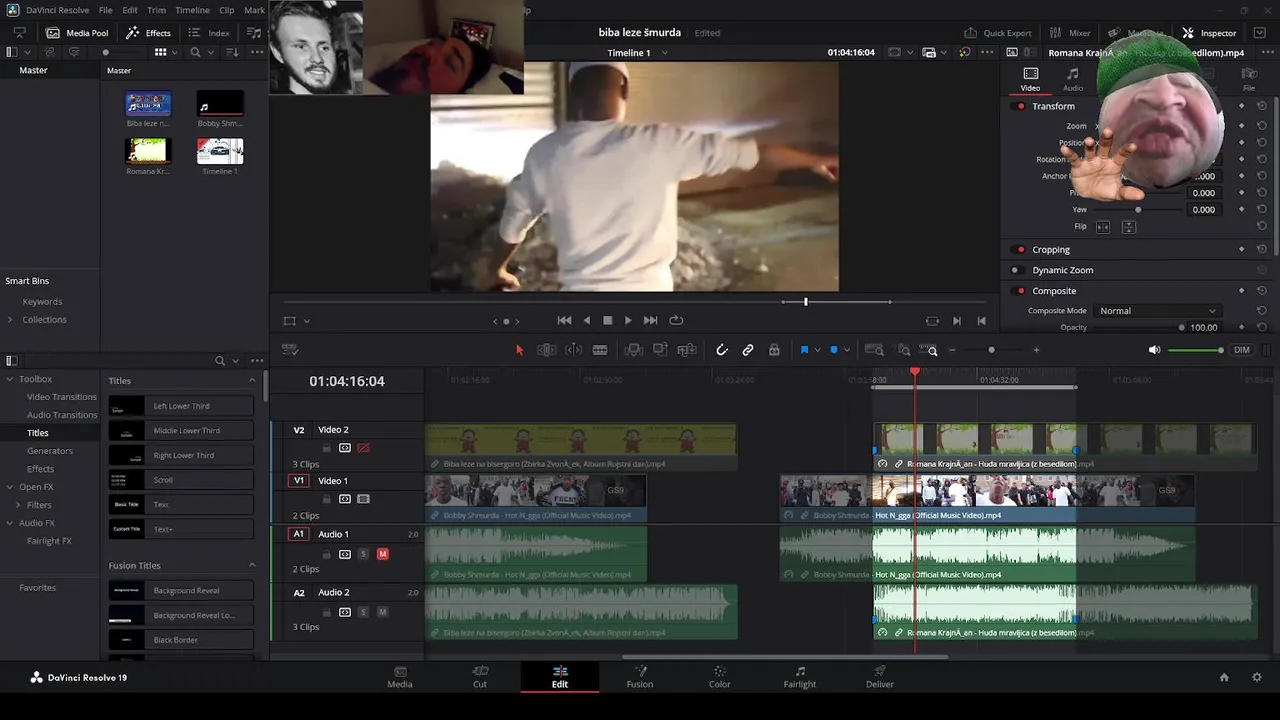Open the Timeline menu
Screen dimensions: 1280x720
click(x=192, y=10)
